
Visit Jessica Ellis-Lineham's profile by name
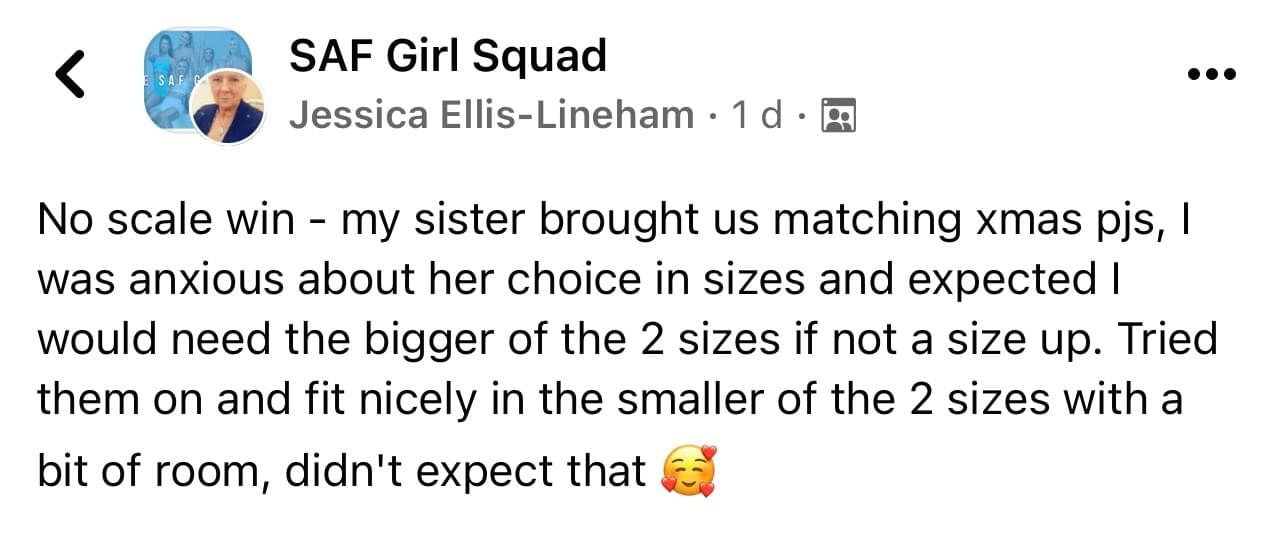pos(491,116)
